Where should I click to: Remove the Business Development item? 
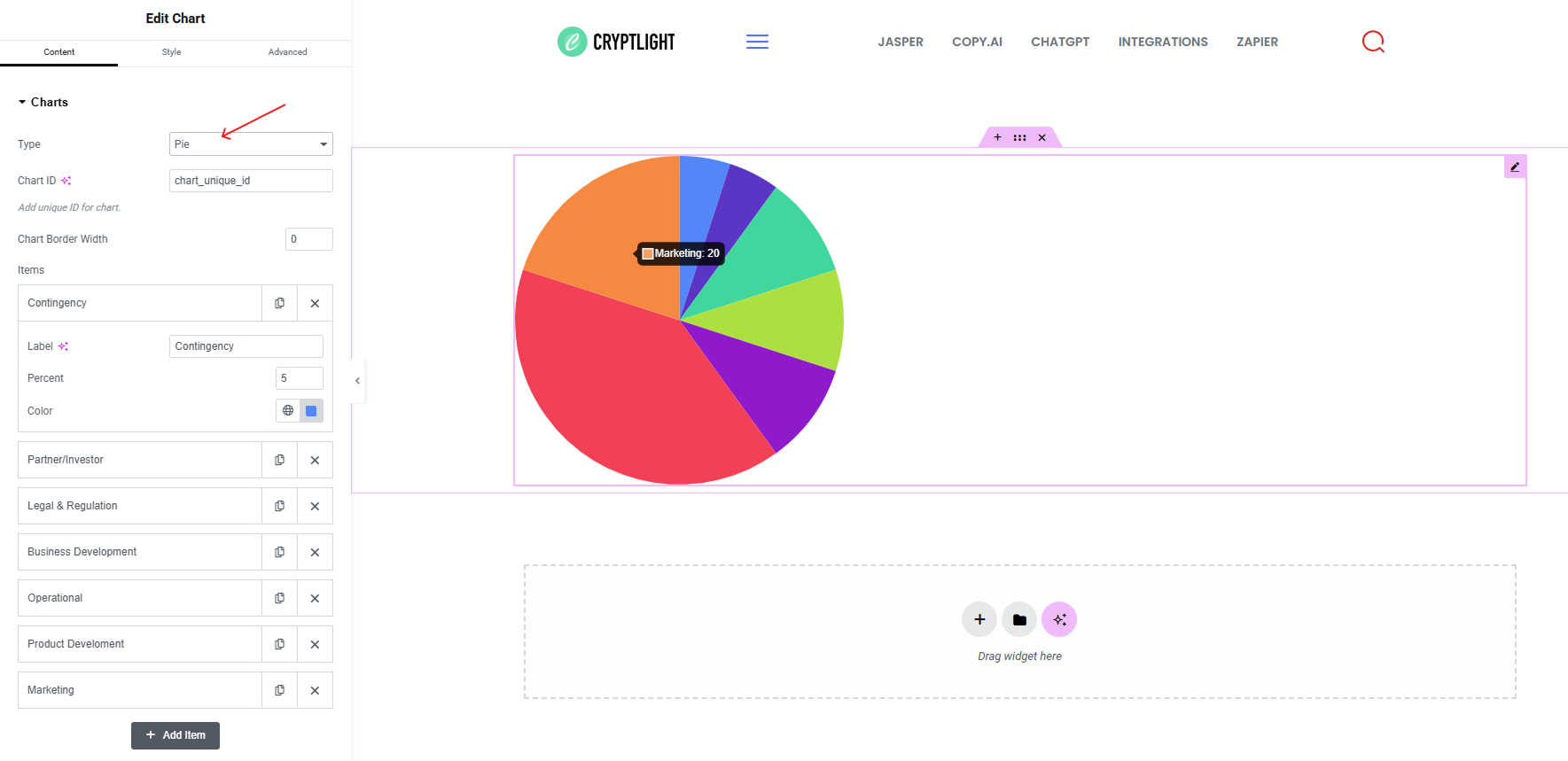(x=315, y=552)
